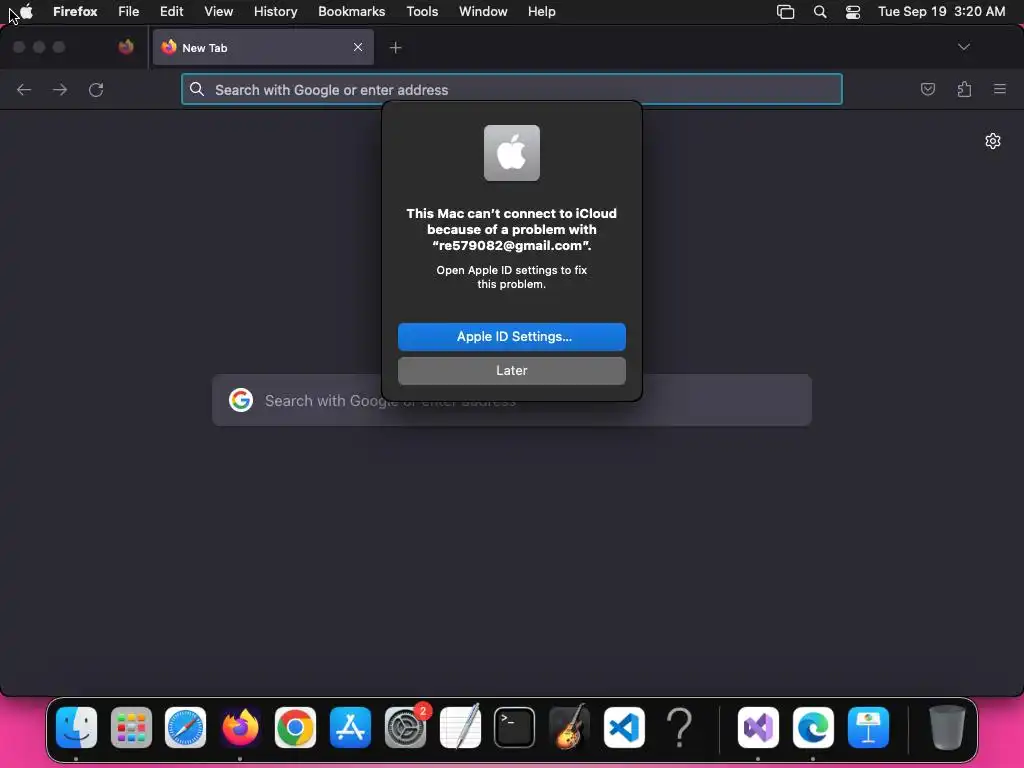Open Visual Studio Code from Dock
The image size is (1024, 768).
pos(624,728)
